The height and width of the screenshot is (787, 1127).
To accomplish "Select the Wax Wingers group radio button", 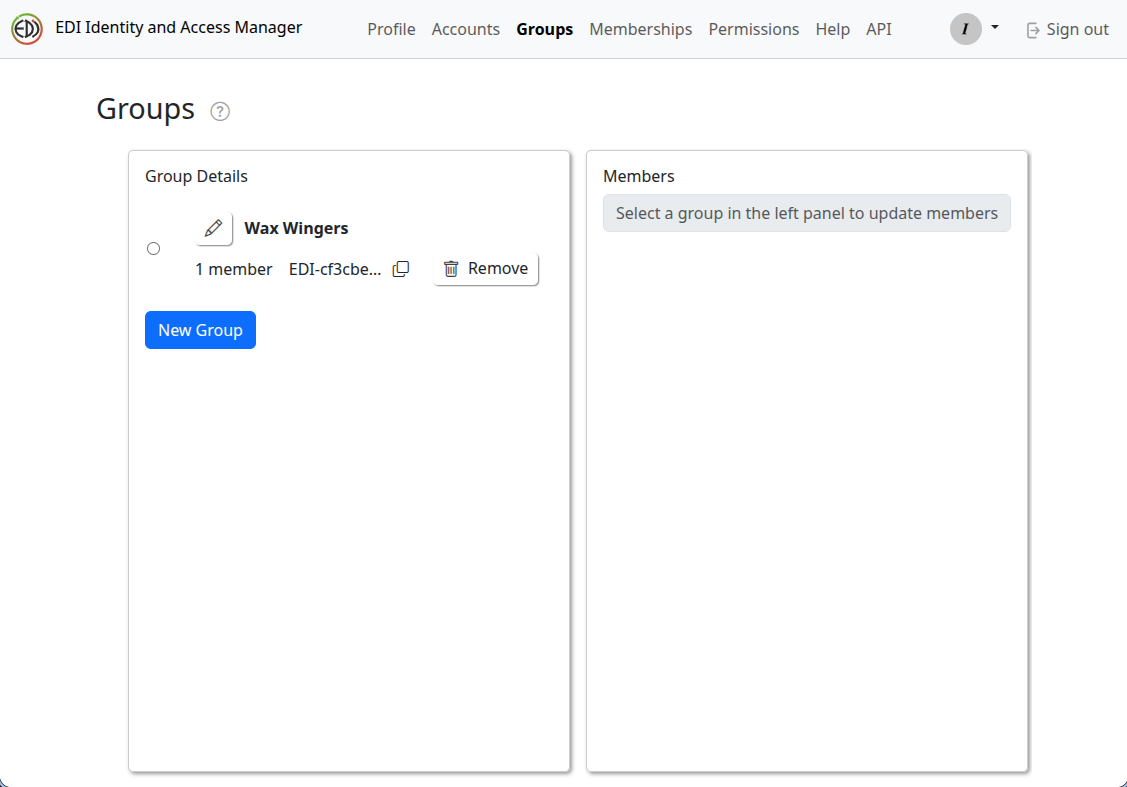I will coord(154,249).
